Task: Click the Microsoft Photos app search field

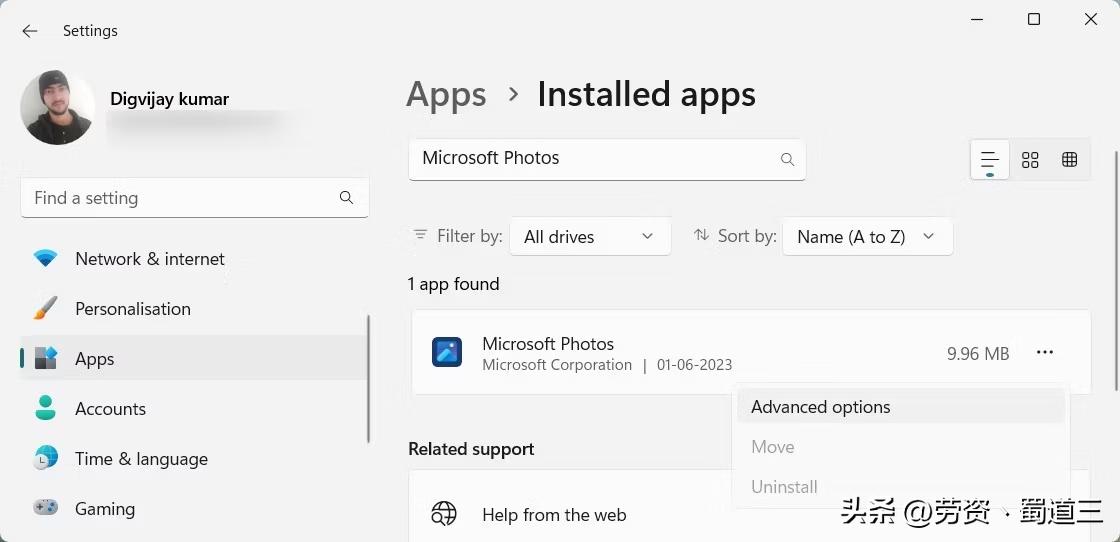Action: point(607,159)
